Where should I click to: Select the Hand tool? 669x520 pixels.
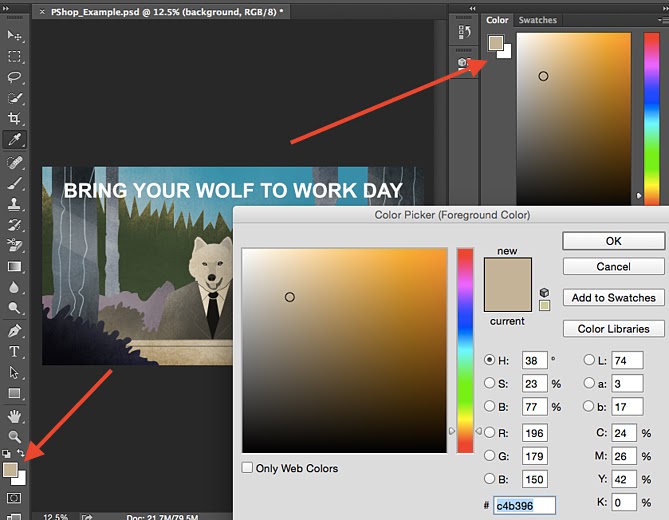14,416
